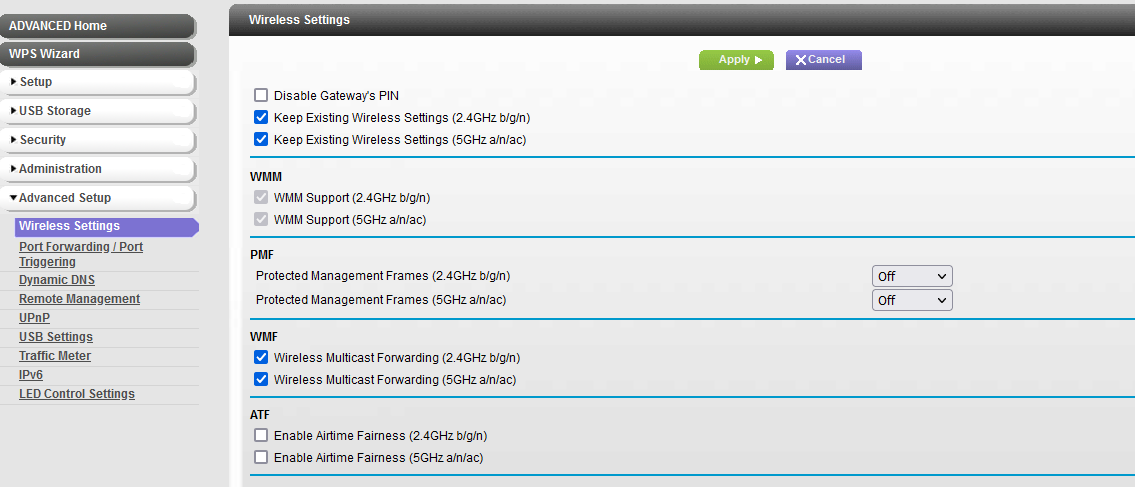Click the PMF section heading

(x=262, y=255)
